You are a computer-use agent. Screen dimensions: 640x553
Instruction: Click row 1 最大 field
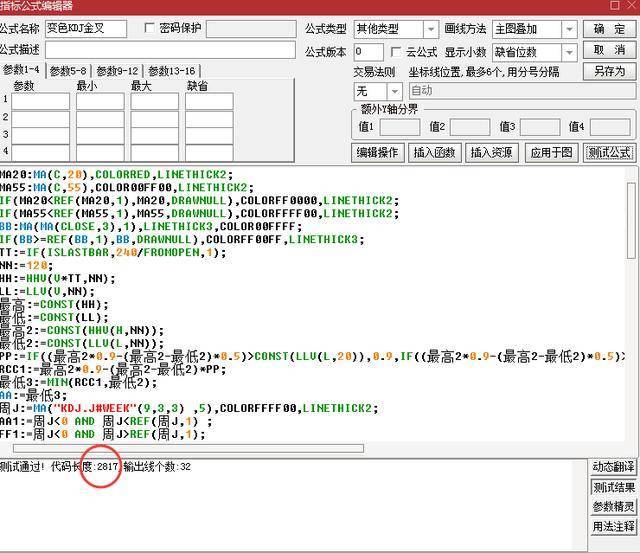click(155, 101)
